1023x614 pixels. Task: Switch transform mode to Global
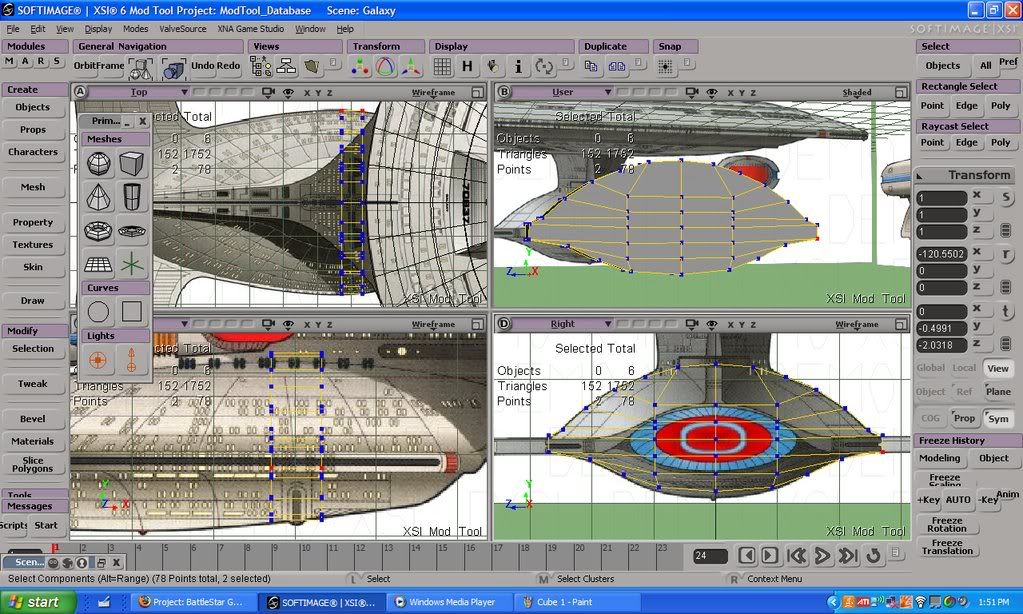(x=930, y=368)
